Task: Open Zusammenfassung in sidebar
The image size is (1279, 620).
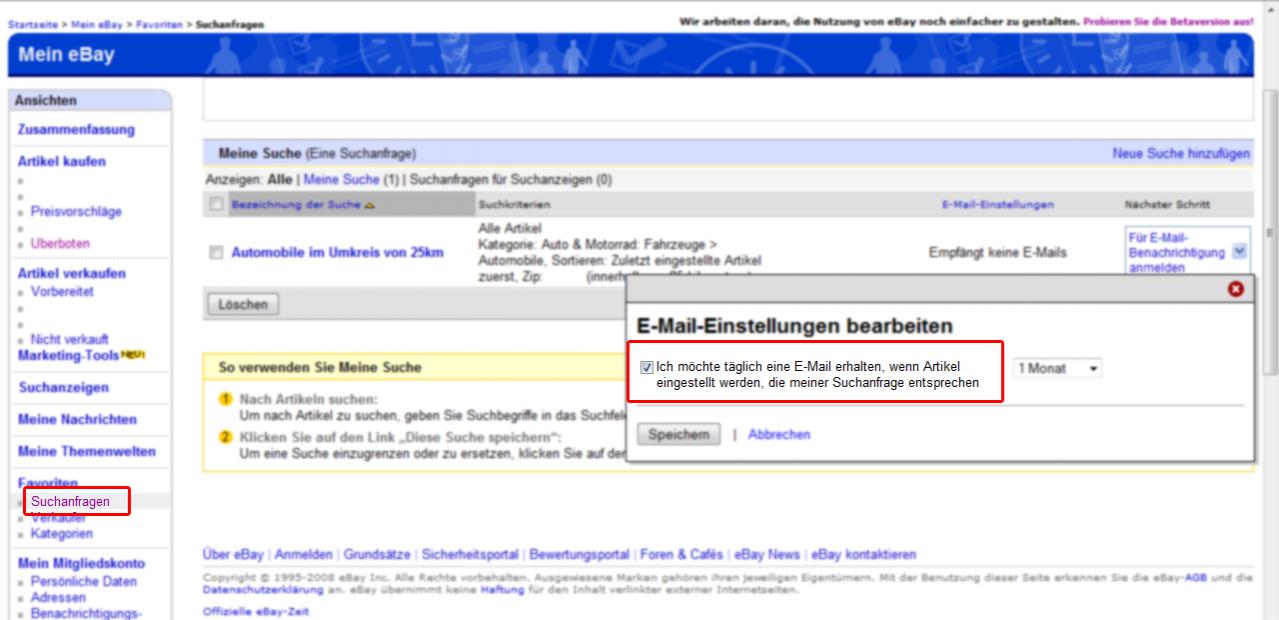Action: point(76,129)
